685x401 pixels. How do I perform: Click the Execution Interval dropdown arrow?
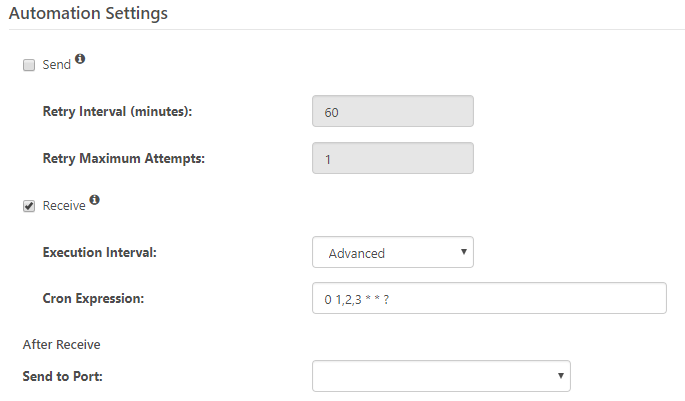click(x=464, y=252)
